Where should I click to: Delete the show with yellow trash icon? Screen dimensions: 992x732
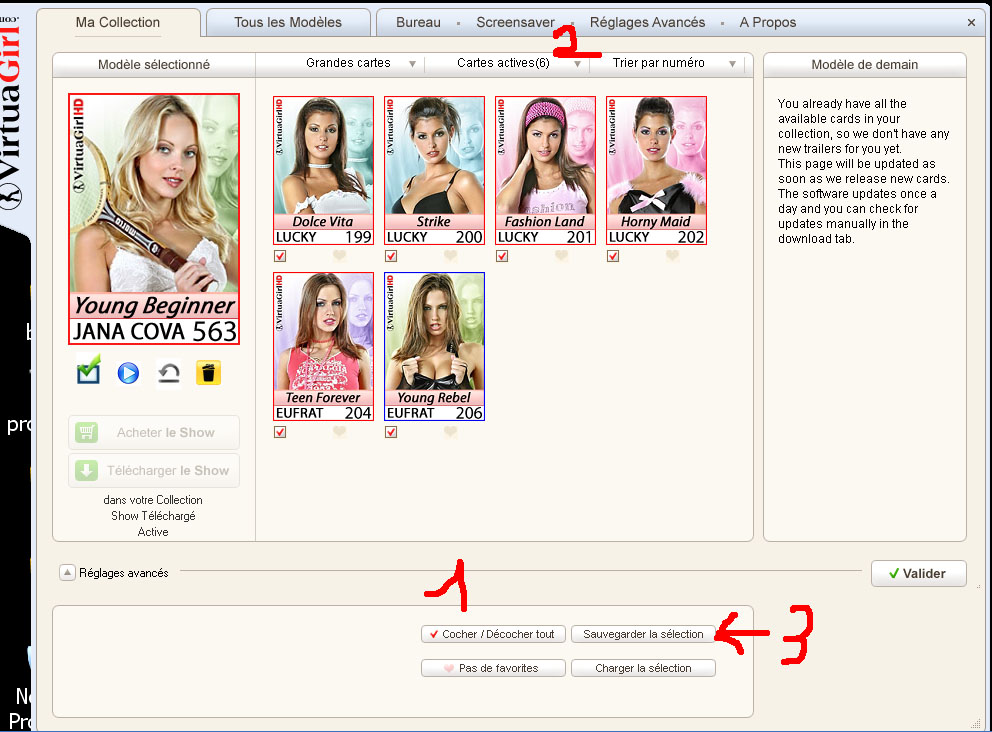click(x=208, y=373)
